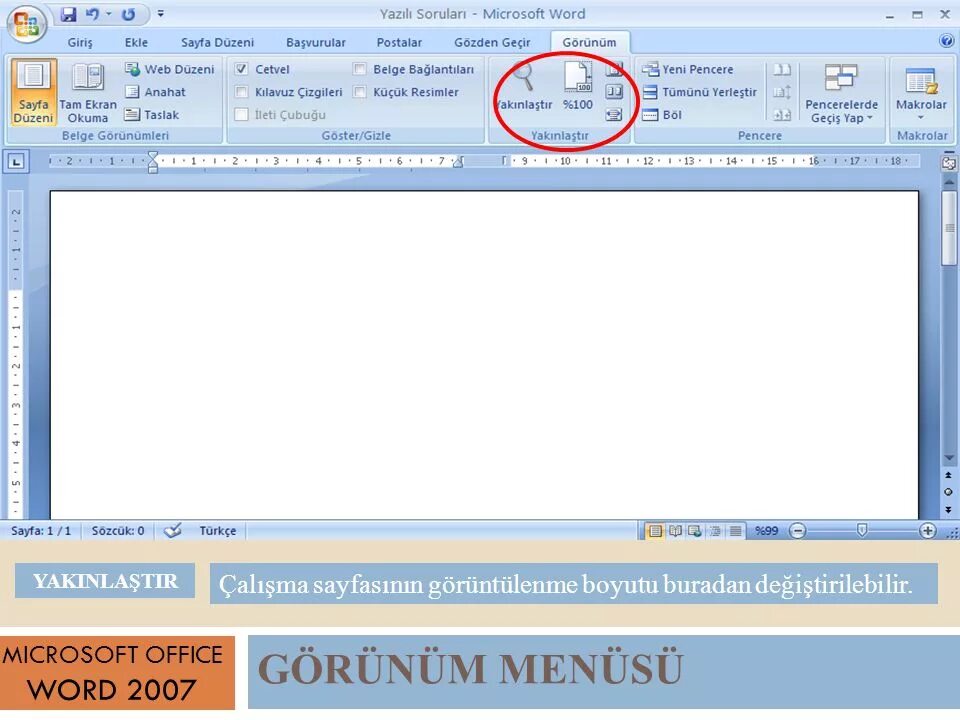Select draft view in status bar
The height and width of the screenshot is (720, 960).
click(x=735, y=531)
